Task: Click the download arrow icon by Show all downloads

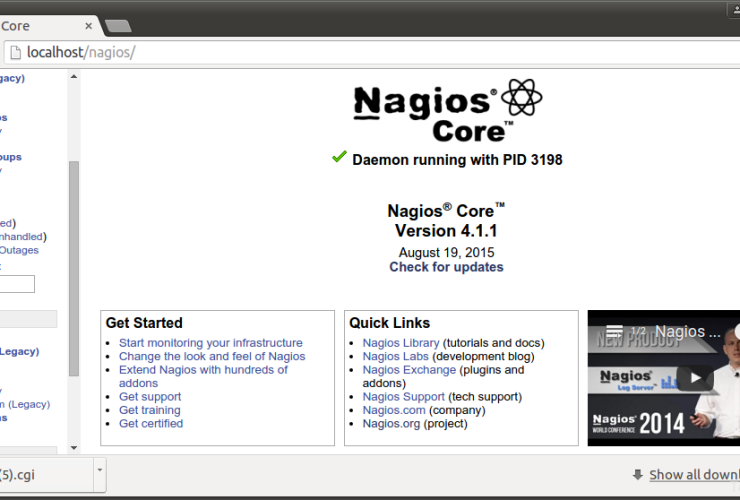Action: (x=637, y=475)
